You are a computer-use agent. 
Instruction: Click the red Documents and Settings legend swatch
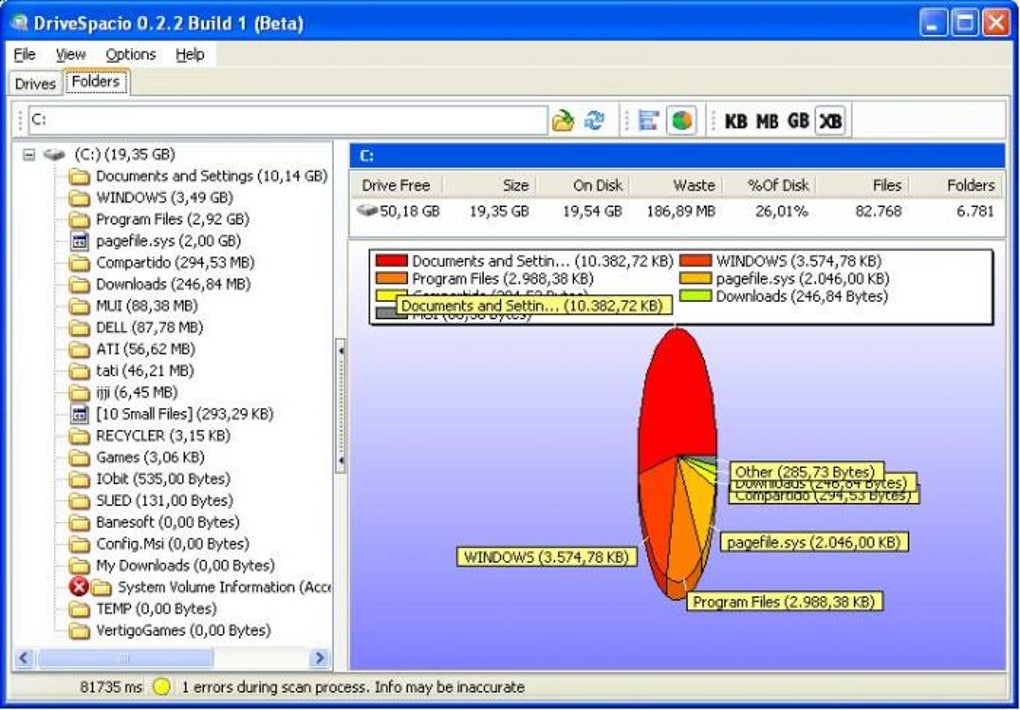[392, 261]
